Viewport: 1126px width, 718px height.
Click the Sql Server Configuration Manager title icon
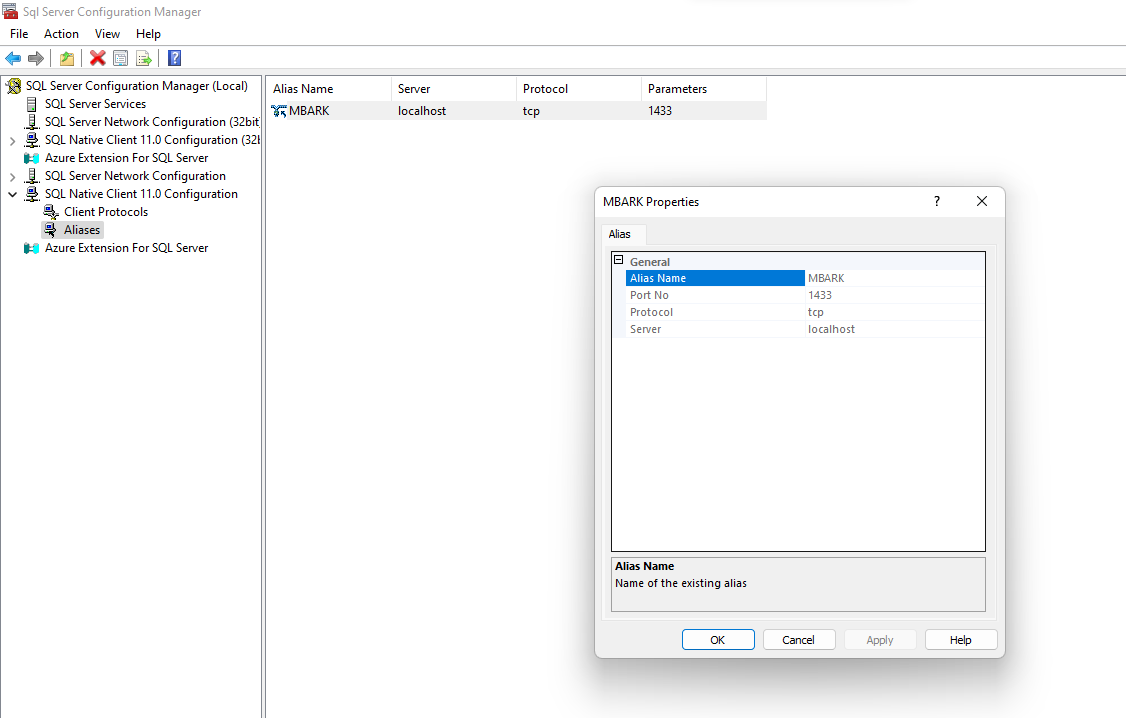click(x=10, y=11)
